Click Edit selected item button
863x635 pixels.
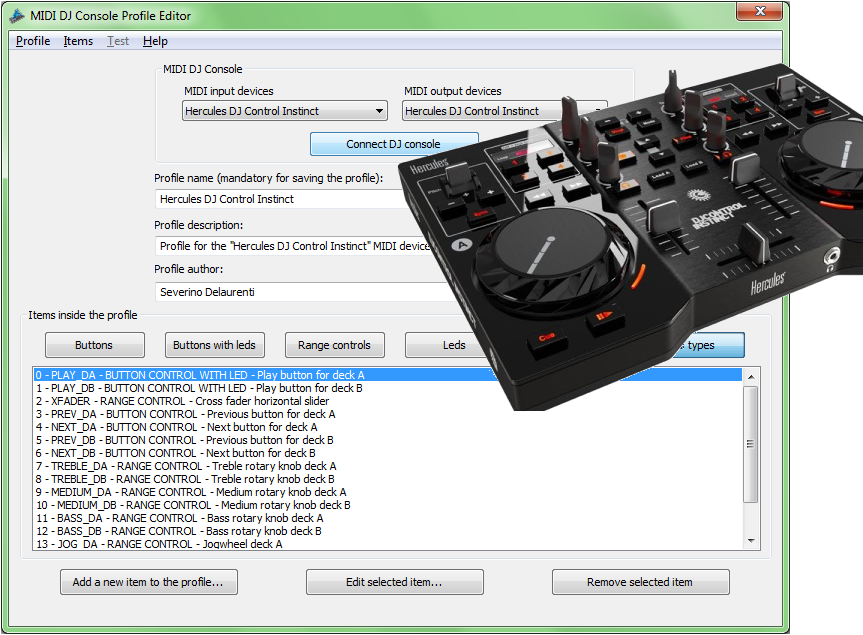(x=394, y=582)
